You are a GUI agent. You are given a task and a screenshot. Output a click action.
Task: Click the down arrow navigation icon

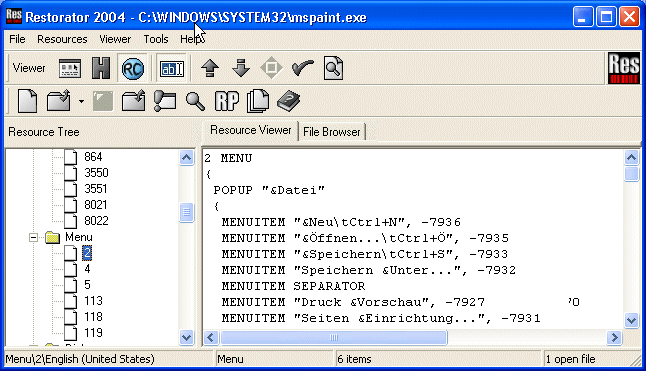[241, 68]
